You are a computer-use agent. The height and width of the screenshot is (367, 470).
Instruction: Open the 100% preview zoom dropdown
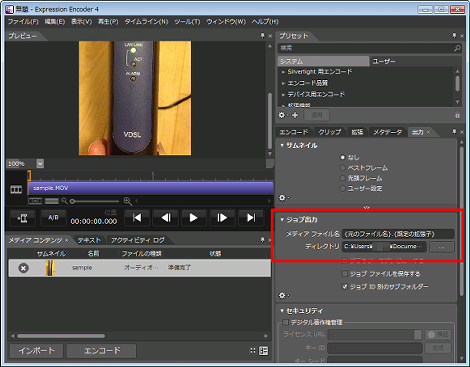(x=40, y=164)
